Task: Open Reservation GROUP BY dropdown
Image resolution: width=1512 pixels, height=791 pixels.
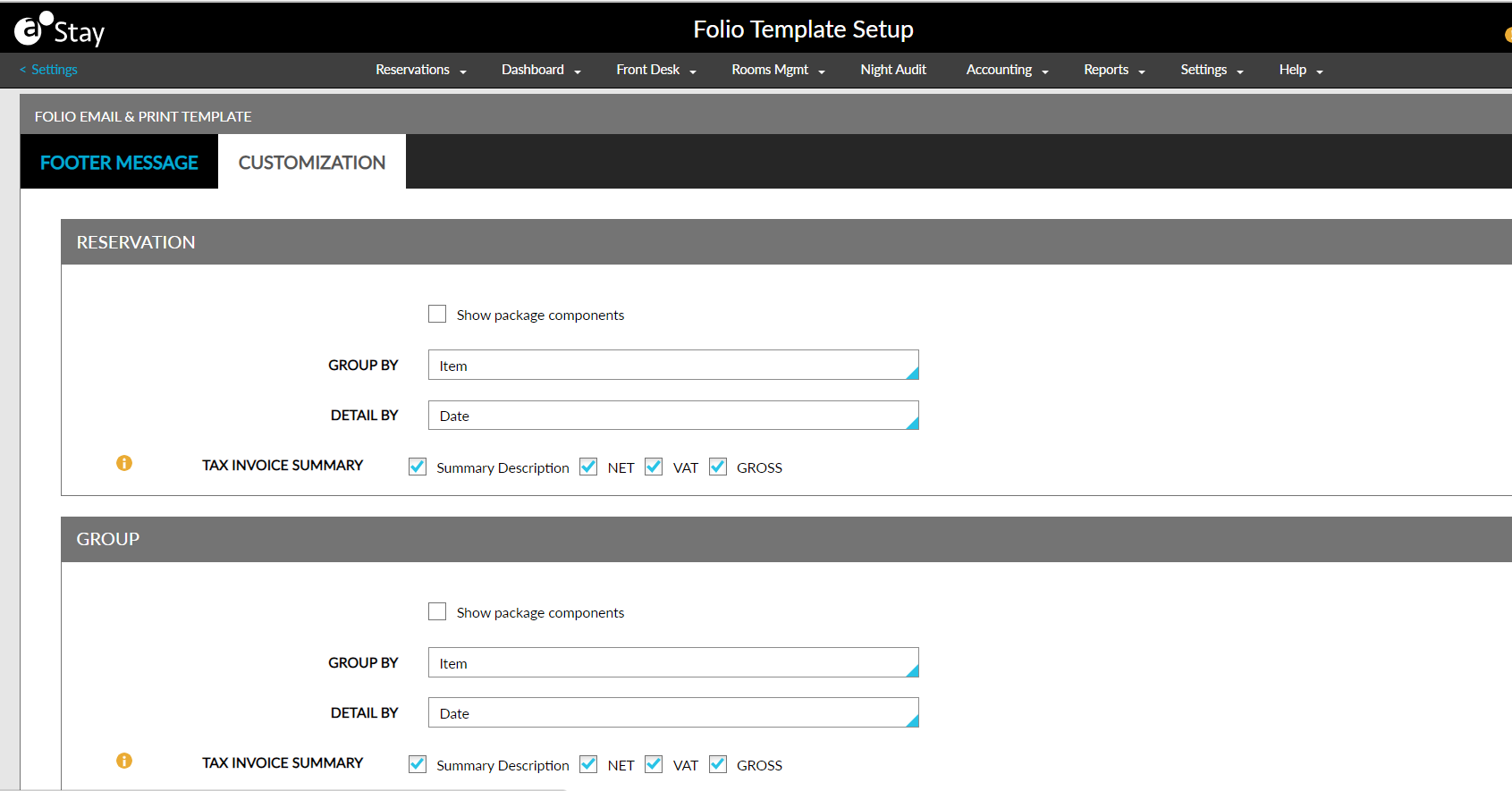Action: coord(673,365)
